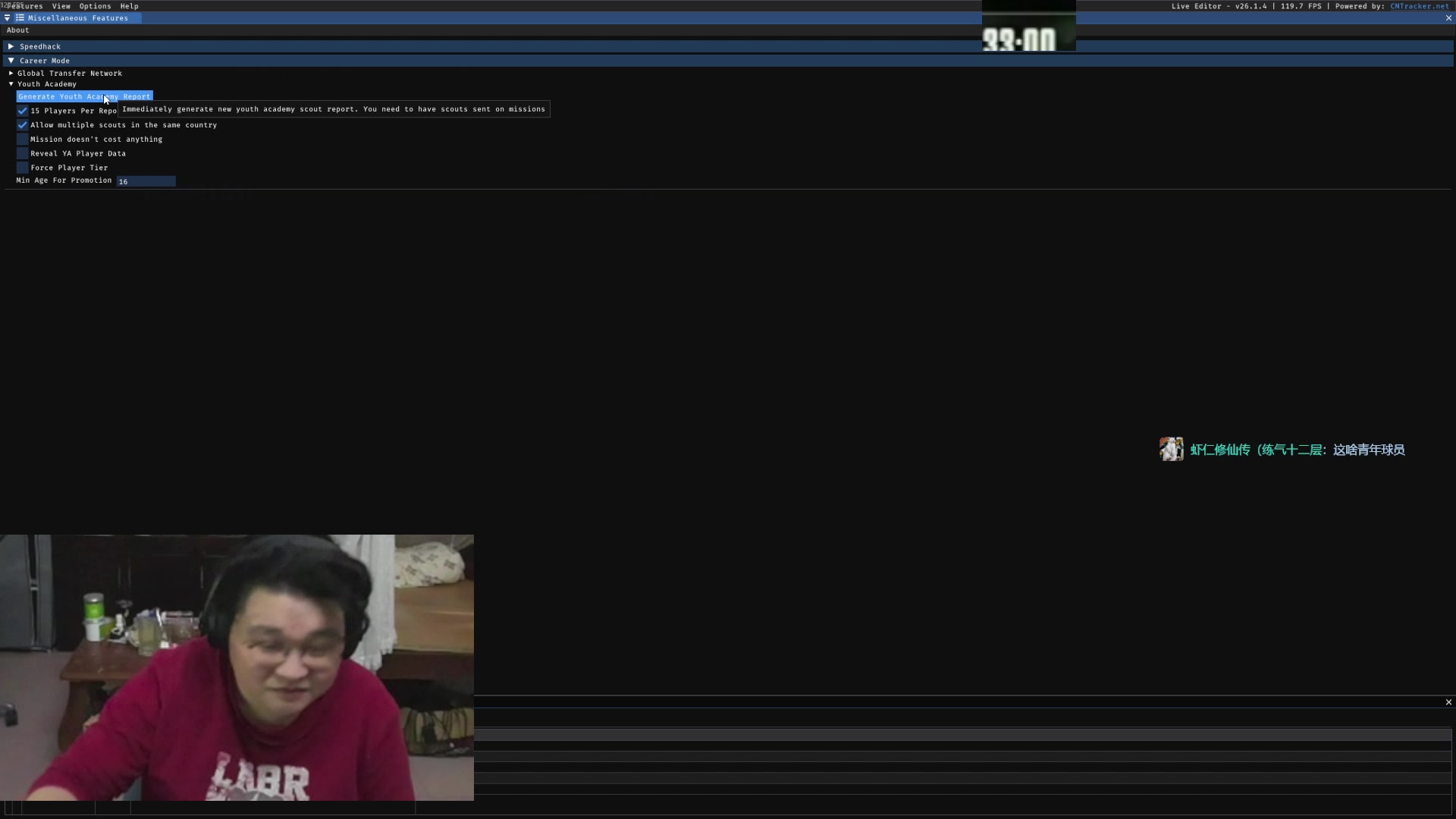Click the window menu dropdown arrow icon
The width and height of the screenshot is (1456, 819).
[x=7, y=18]
